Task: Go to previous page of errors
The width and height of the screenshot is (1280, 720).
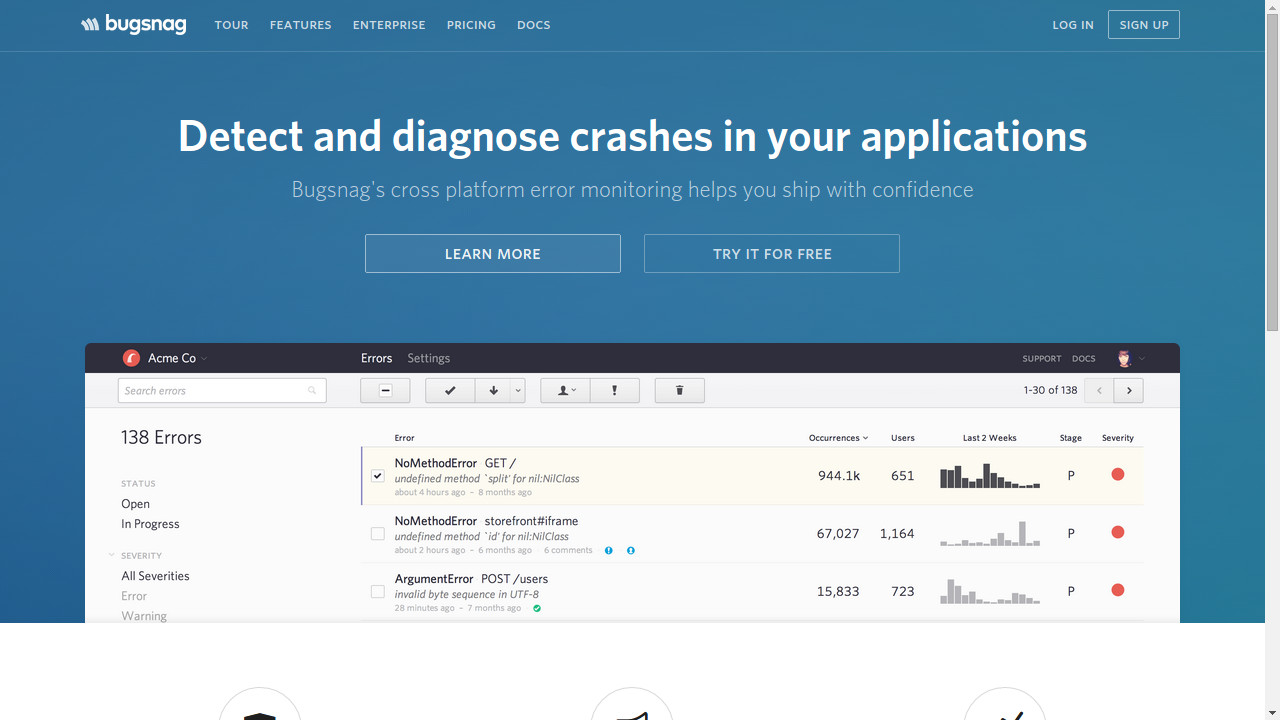Action: 1099,391
